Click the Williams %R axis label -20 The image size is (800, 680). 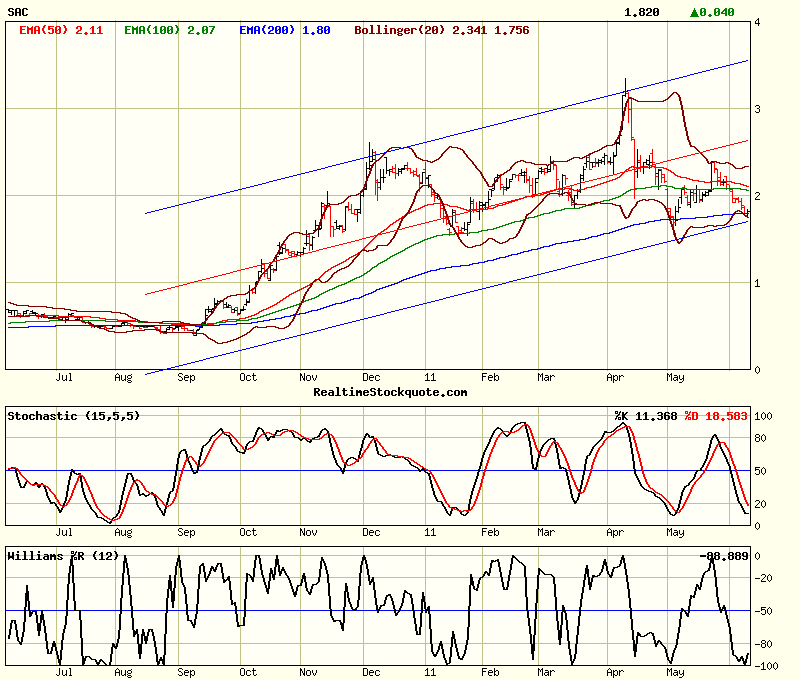(x=763, y=578)
